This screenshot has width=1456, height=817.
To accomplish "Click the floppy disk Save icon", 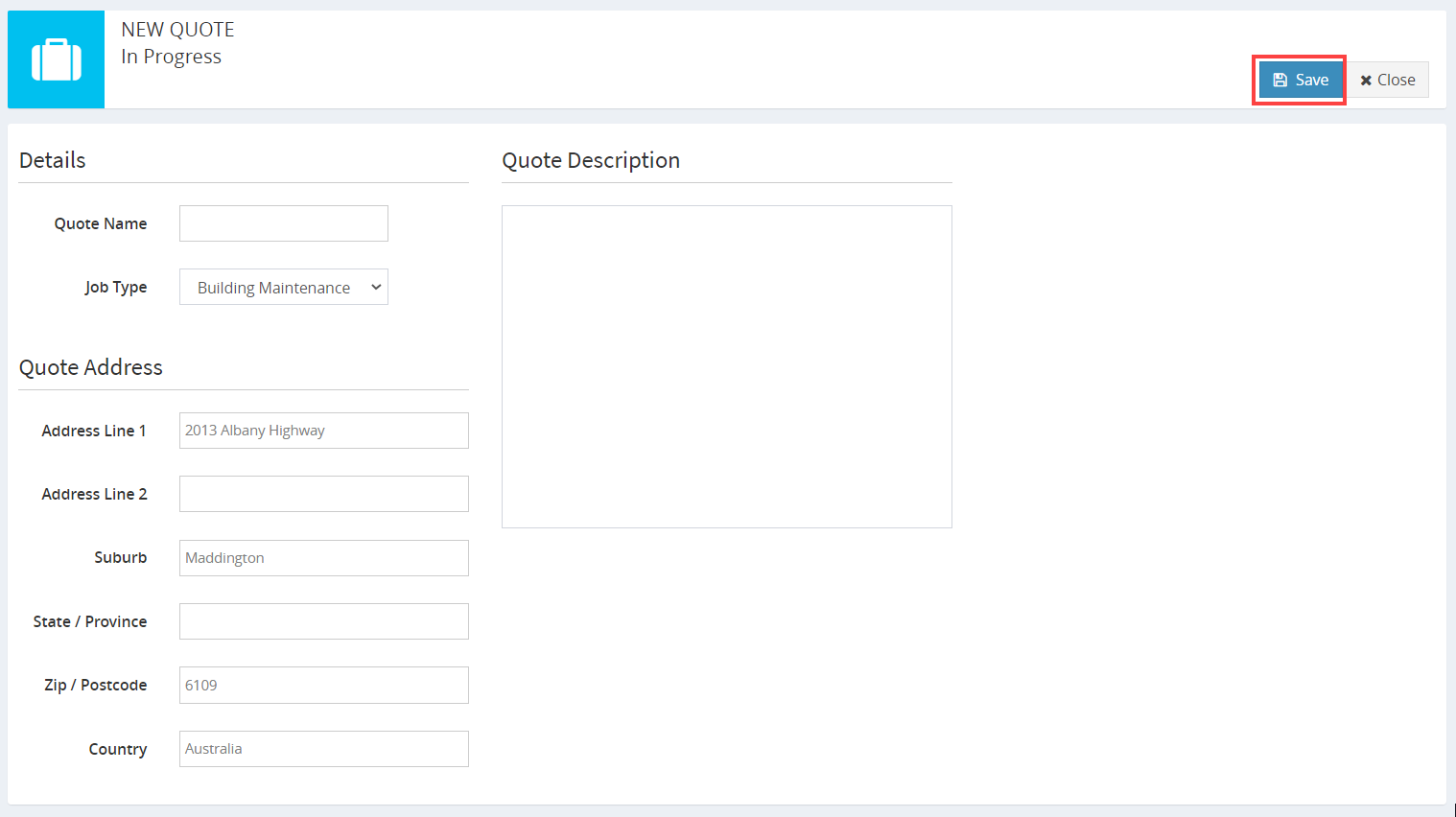I will click(x=1280, y=81).
